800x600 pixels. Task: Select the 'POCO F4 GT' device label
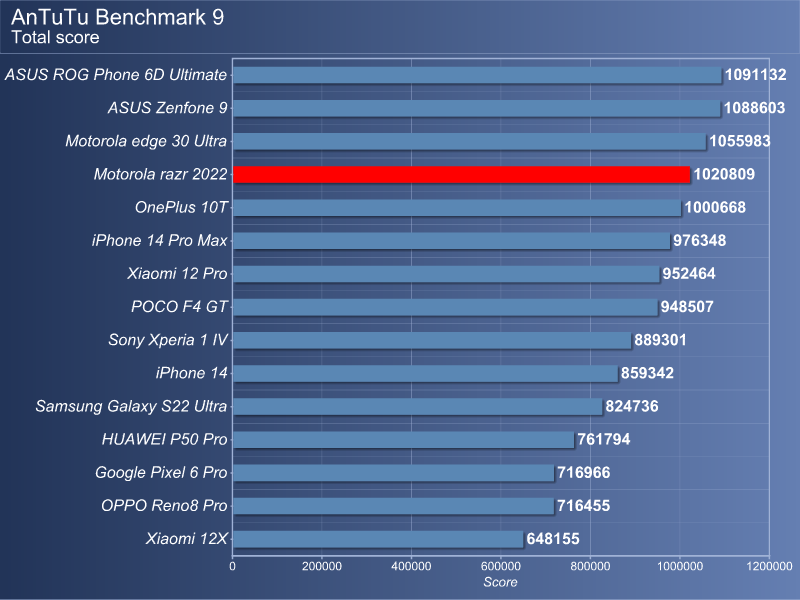(179, 307)
